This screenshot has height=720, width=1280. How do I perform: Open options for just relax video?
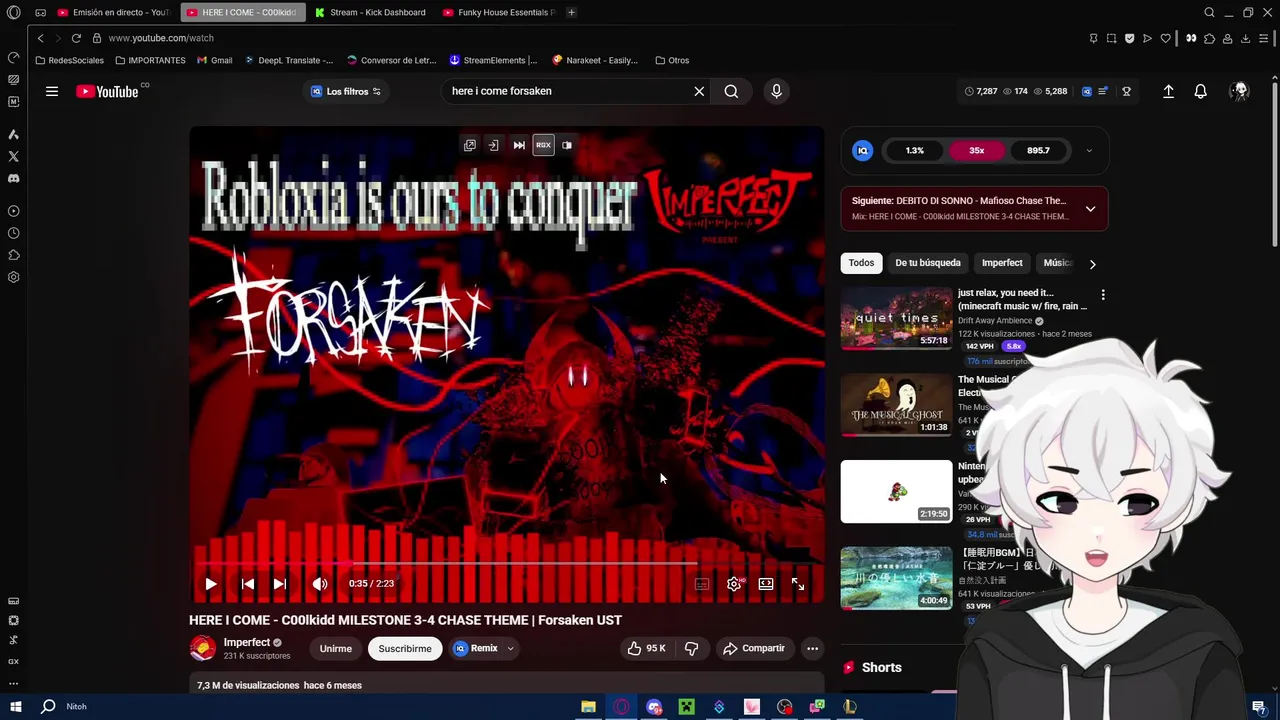coord(1103,295)
